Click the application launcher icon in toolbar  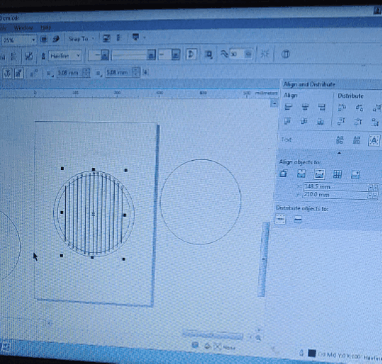click(x=136, y=37)
